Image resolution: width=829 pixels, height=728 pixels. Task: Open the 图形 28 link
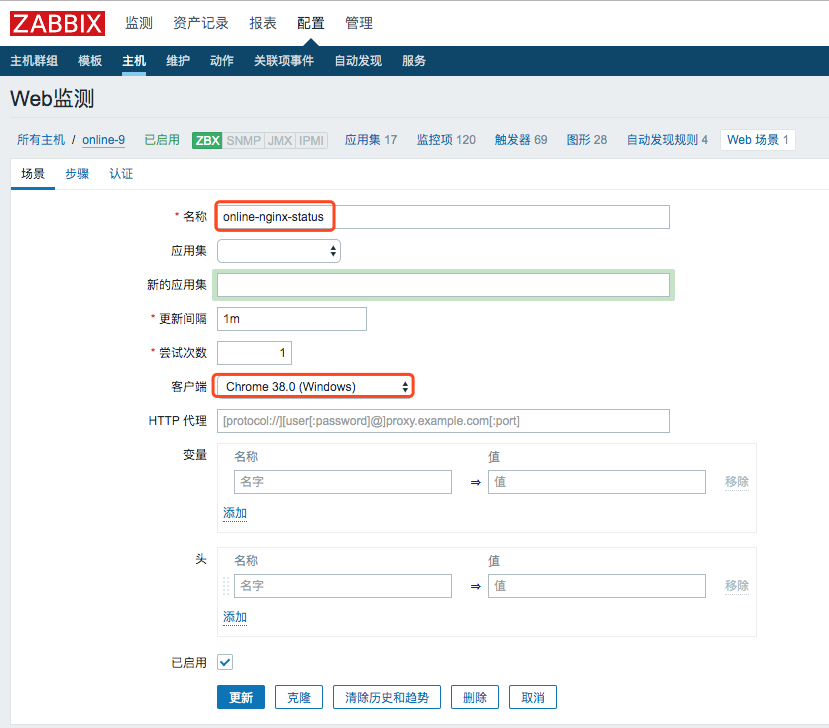coord(587,140)
